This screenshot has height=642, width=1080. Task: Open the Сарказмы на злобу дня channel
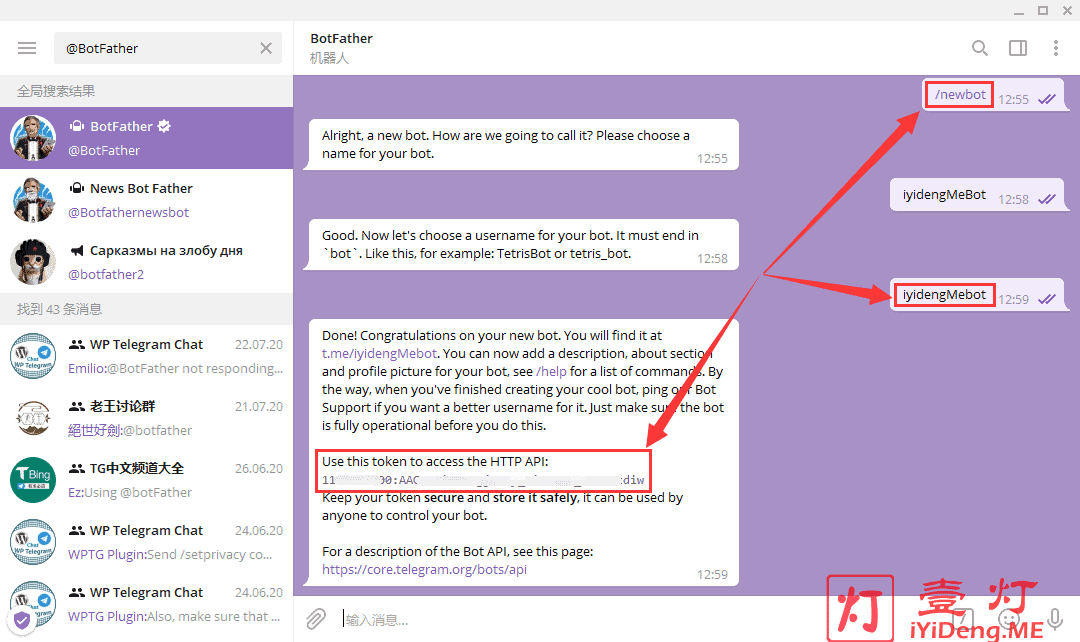click(147, 262)
